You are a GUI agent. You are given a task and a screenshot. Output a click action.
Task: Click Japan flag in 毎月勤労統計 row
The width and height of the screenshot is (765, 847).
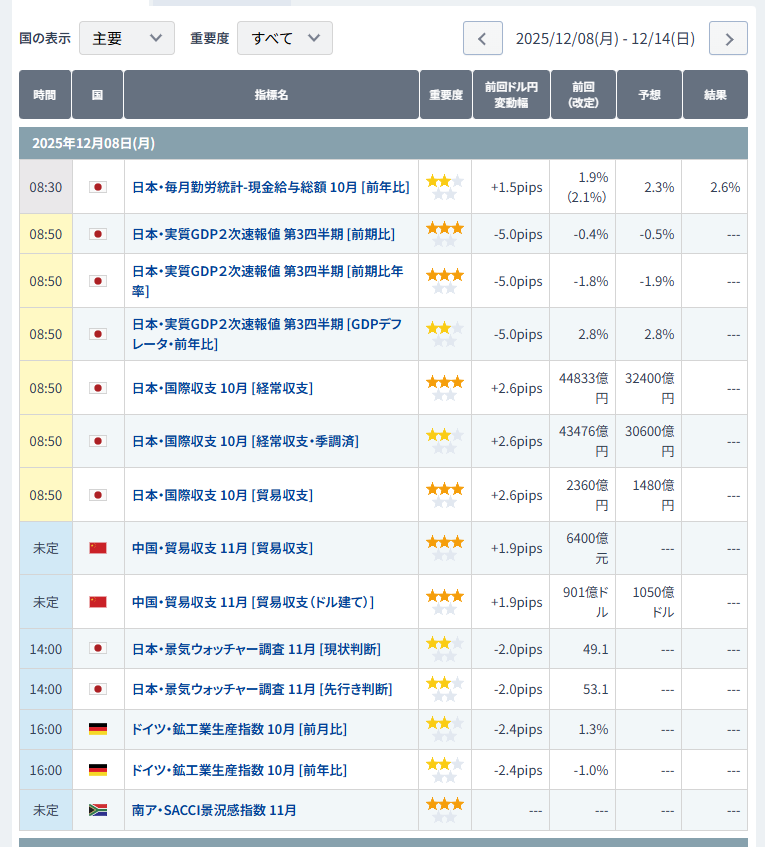(98, 187)
